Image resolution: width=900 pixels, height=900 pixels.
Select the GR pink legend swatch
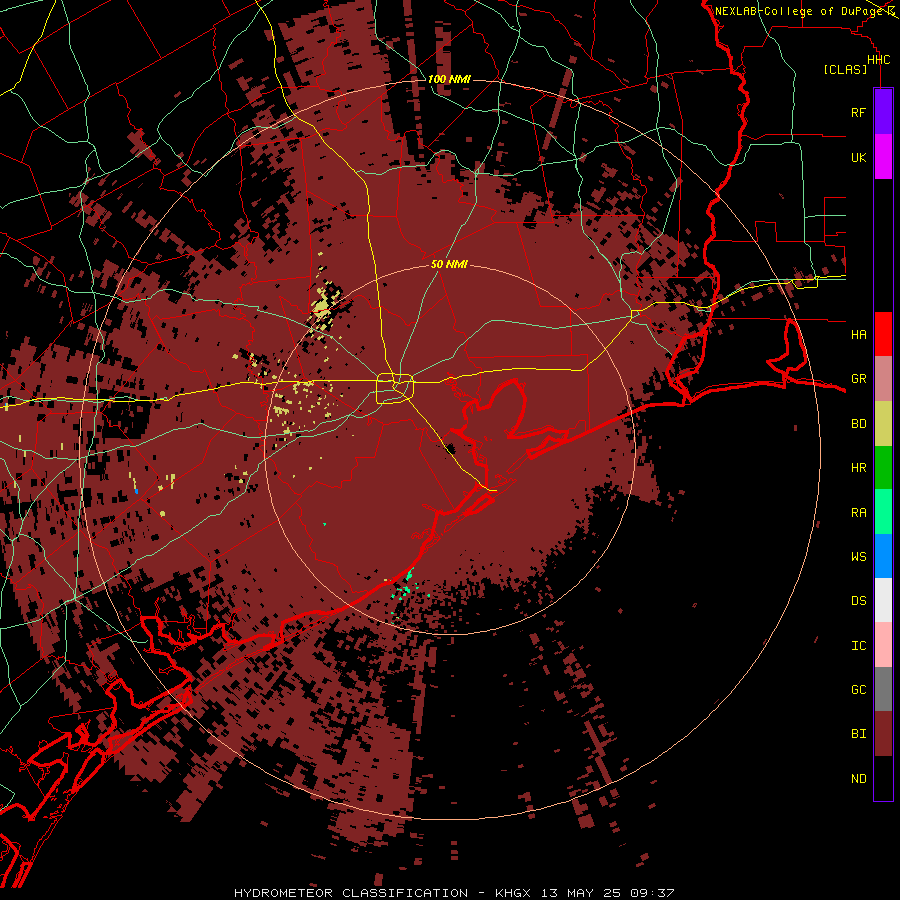tap(883, 379)
